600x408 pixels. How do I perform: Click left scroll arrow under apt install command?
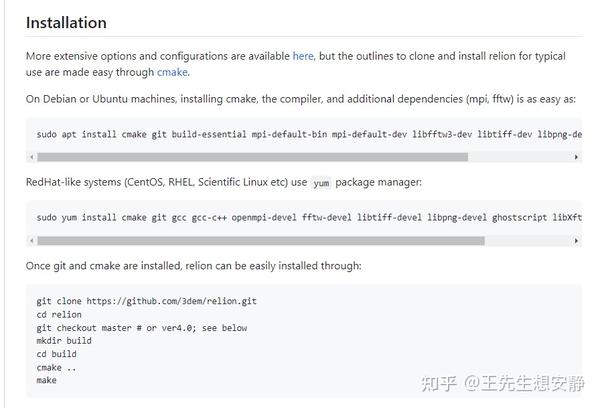click(x=32, y=157)
